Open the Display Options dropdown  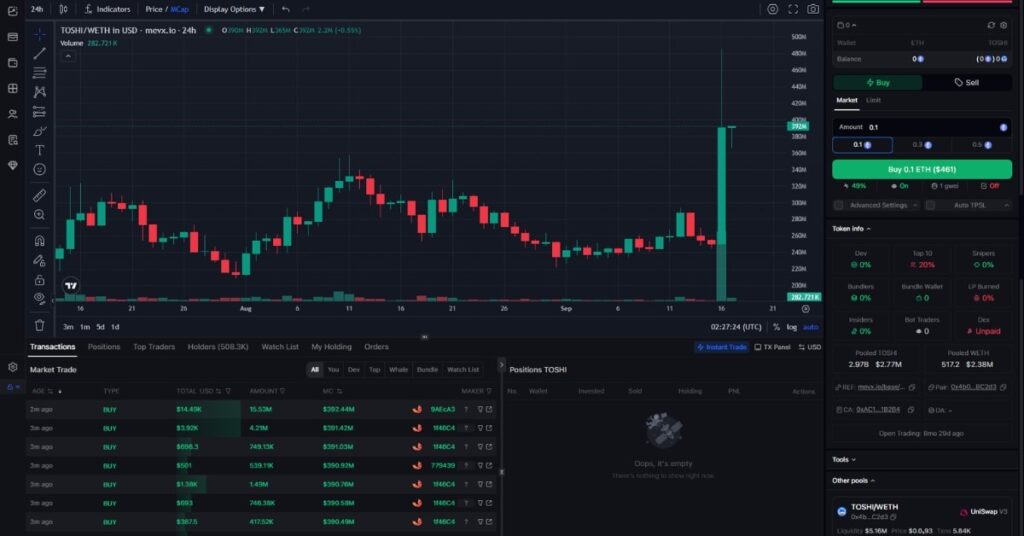234,9
